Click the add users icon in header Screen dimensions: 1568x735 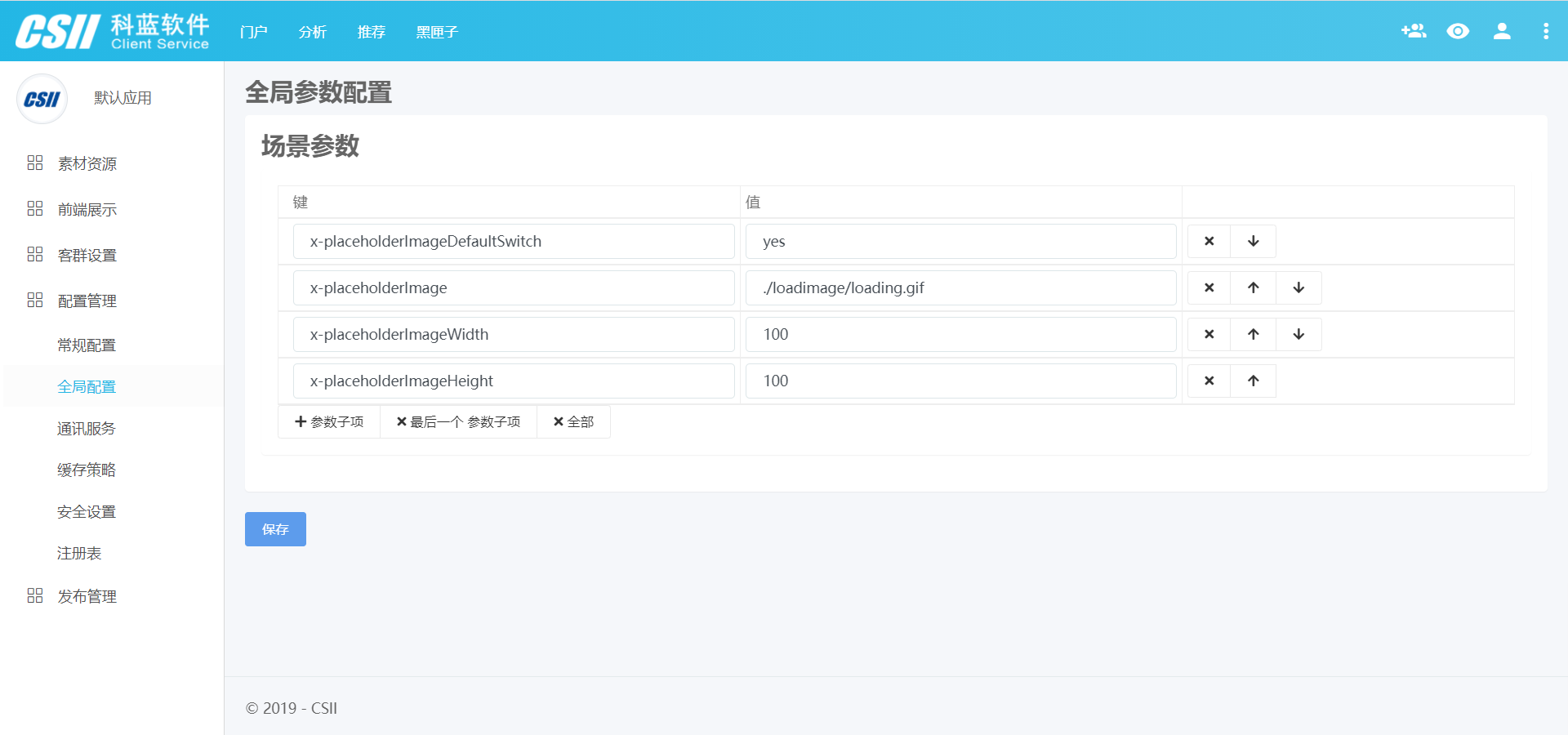pos(1414,31)
